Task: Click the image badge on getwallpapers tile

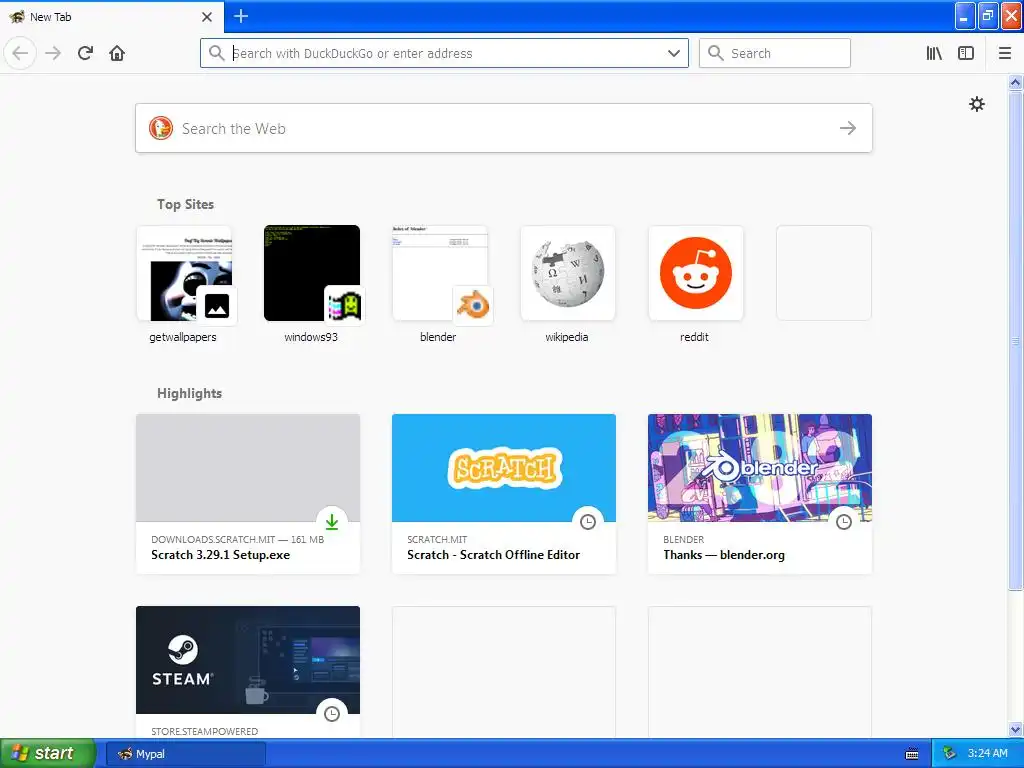Action: pyautogui.click(x=217, y=305)
